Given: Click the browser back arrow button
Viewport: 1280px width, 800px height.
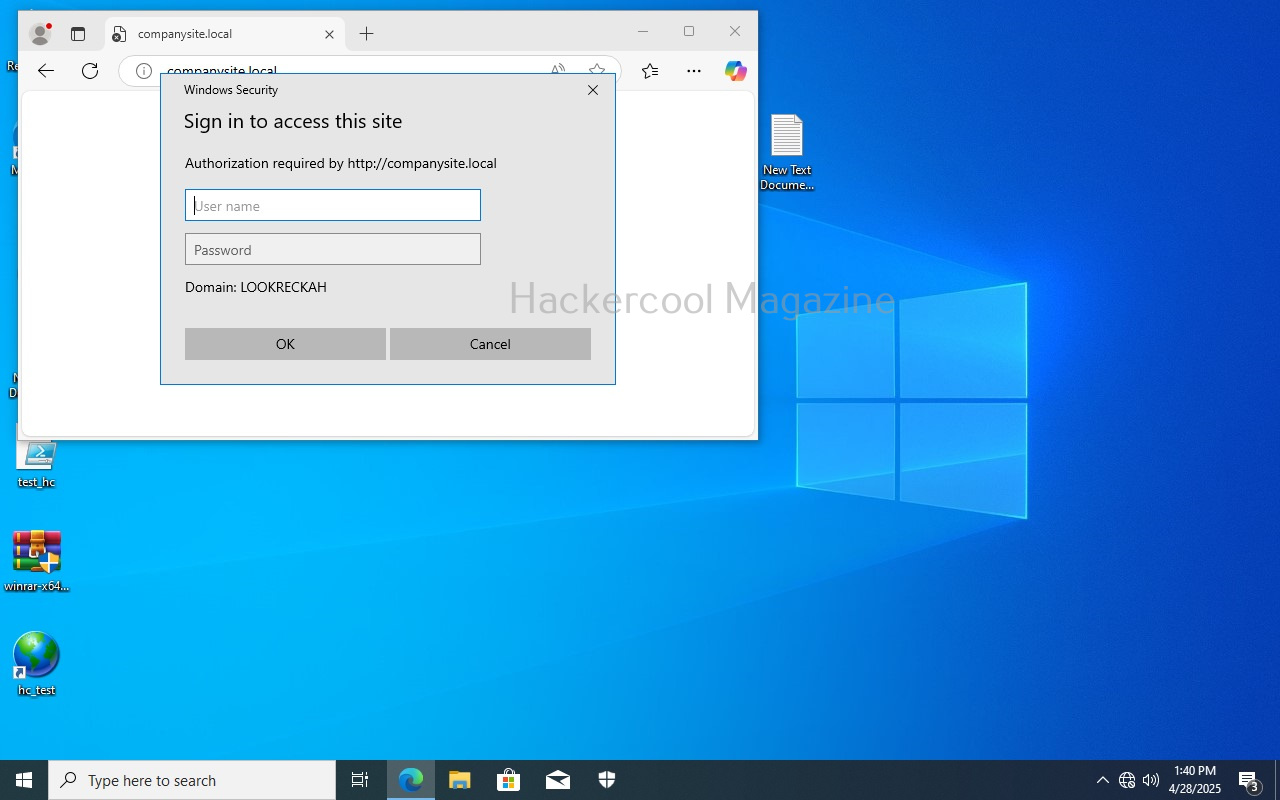Looking at the screenshot, I should tap(46, 71).
